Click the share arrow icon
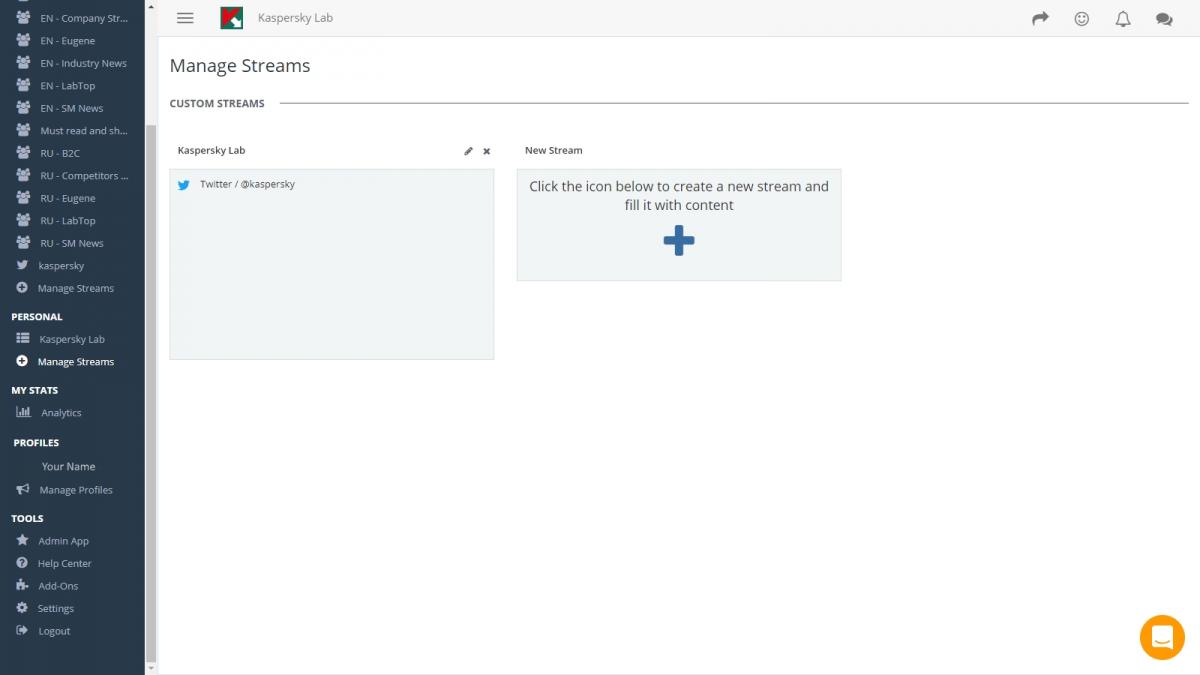The image size is (1200, 675). click(x=1040, y=18)
